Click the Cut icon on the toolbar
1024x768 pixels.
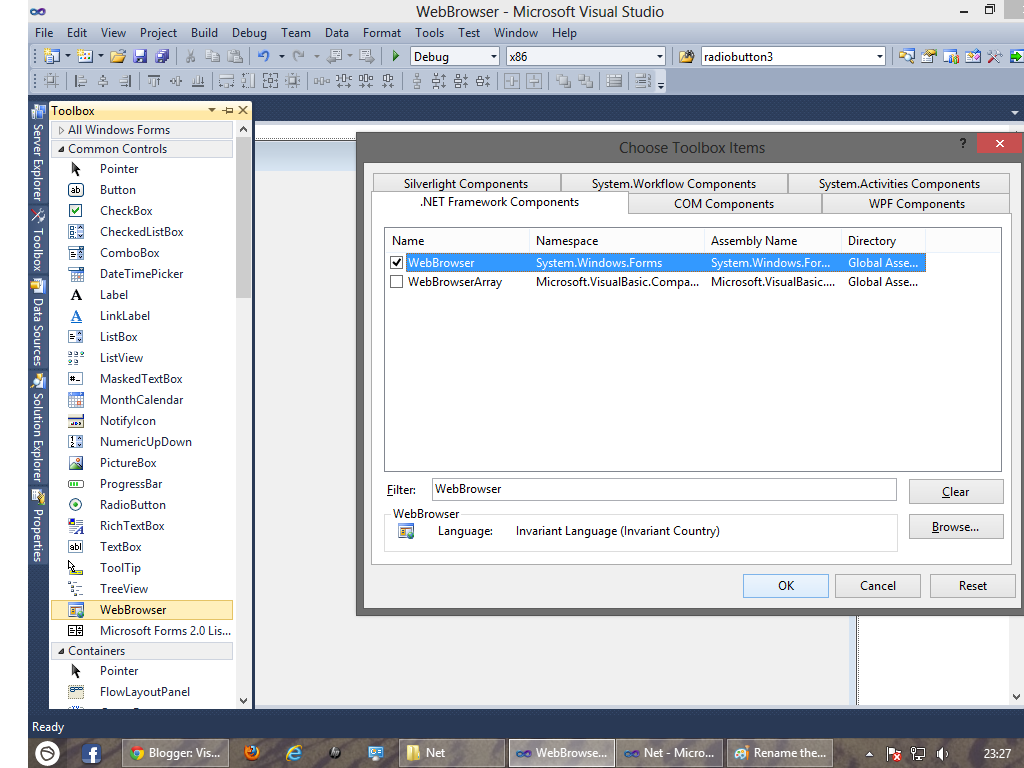190,56
